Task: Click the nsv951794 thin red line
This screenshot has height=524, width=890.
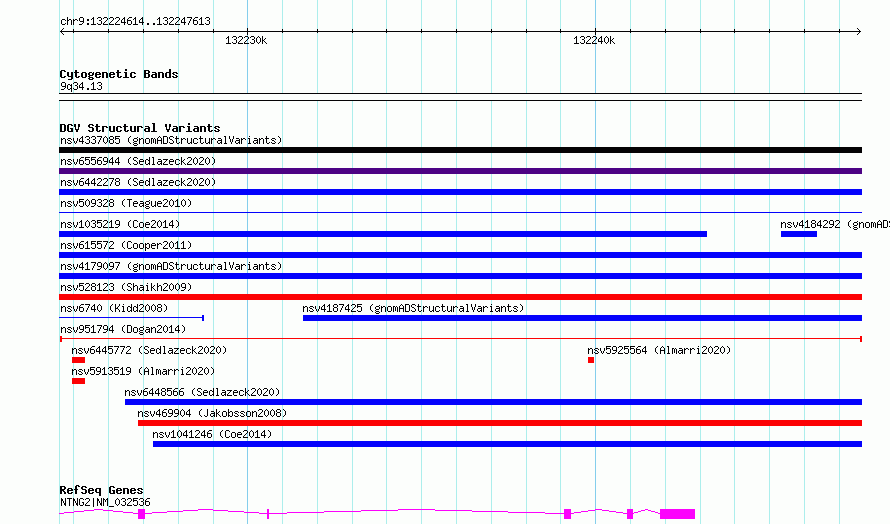Action: tap(460, 339)
